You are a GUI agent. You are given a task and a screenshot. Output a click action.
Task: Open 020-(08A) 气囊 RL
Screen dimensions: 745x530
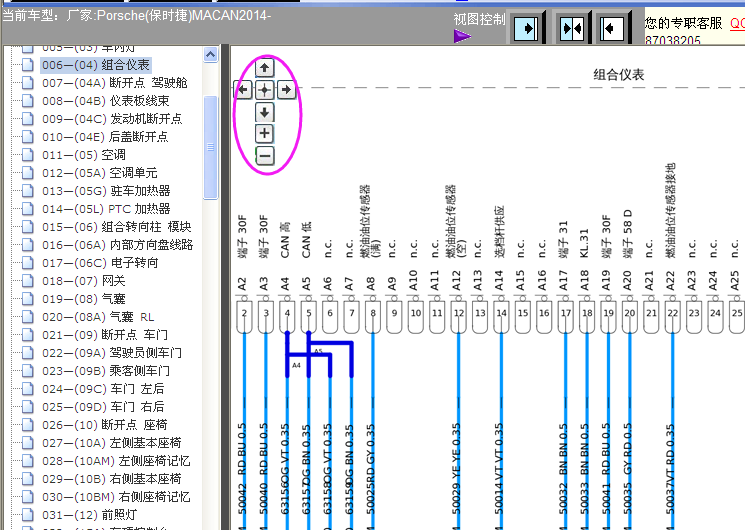(x=98, y=317)
